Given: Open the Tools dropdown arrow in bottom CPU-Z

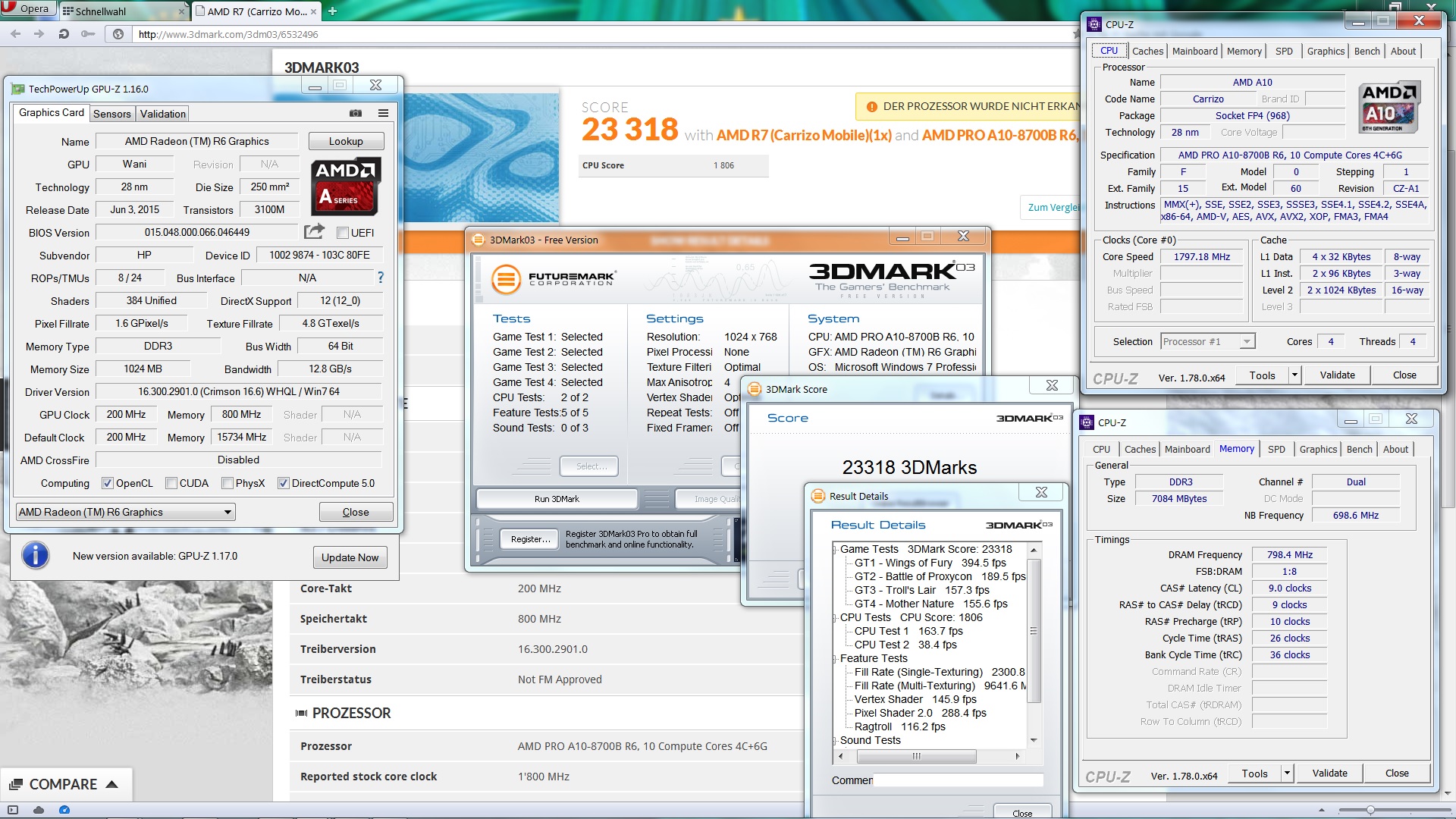Looking at the screenshot, I should tap(1287, 773).
